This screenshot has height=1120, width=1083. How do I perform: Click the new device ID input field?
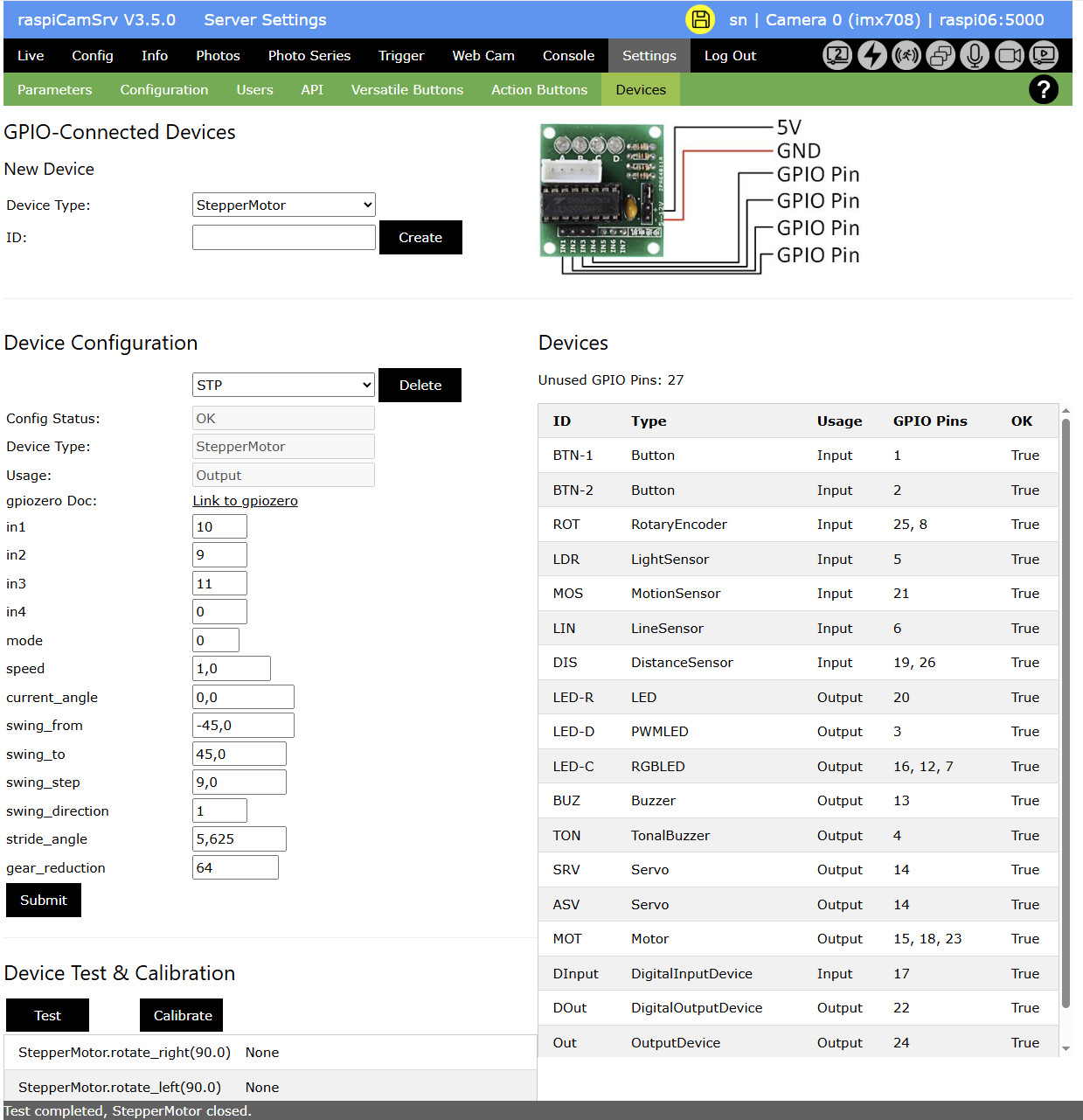pyautogui.click(x=283, y=238)
